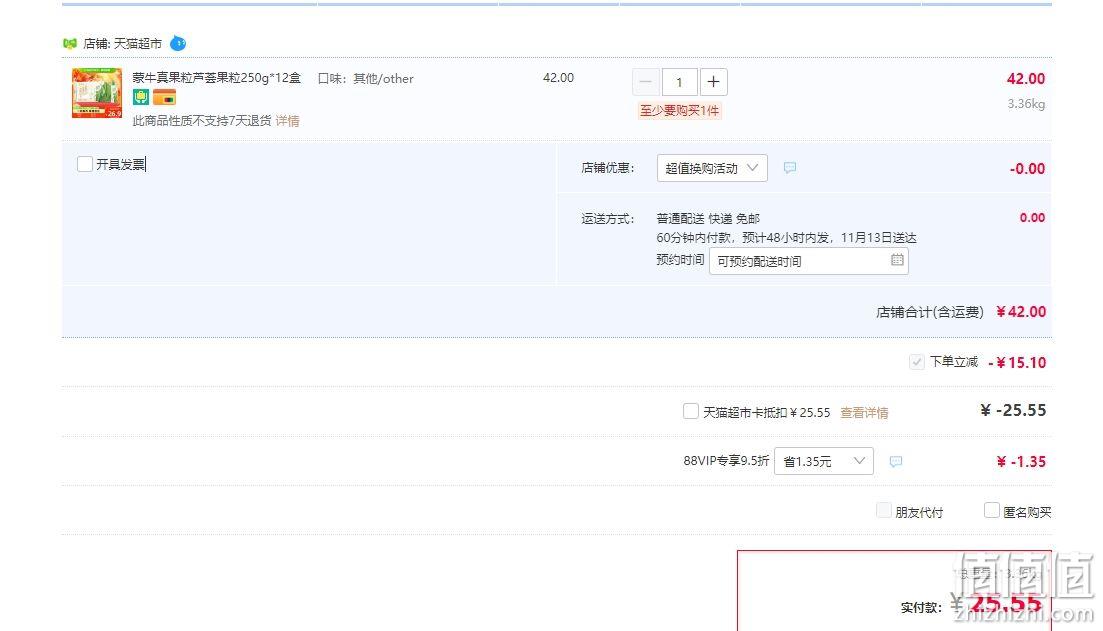Click the comment icon beside 88VIP discount dropdown
Image resolution: width=1103 pixels, height=631 pixels.
(x=895, y=461)
